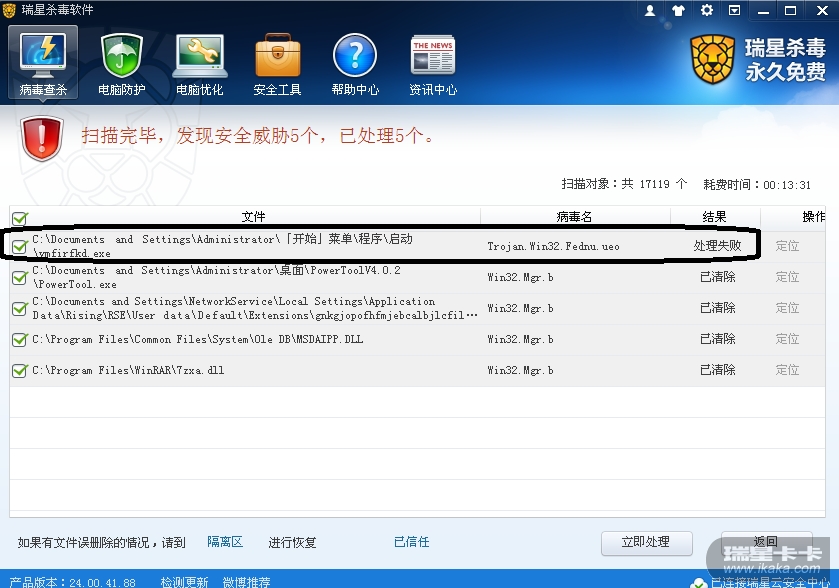The width and height of the screenshot is (839, 588).
Task: Open the 电脑优化 wrench laptop icon
Action: [200, 63]
